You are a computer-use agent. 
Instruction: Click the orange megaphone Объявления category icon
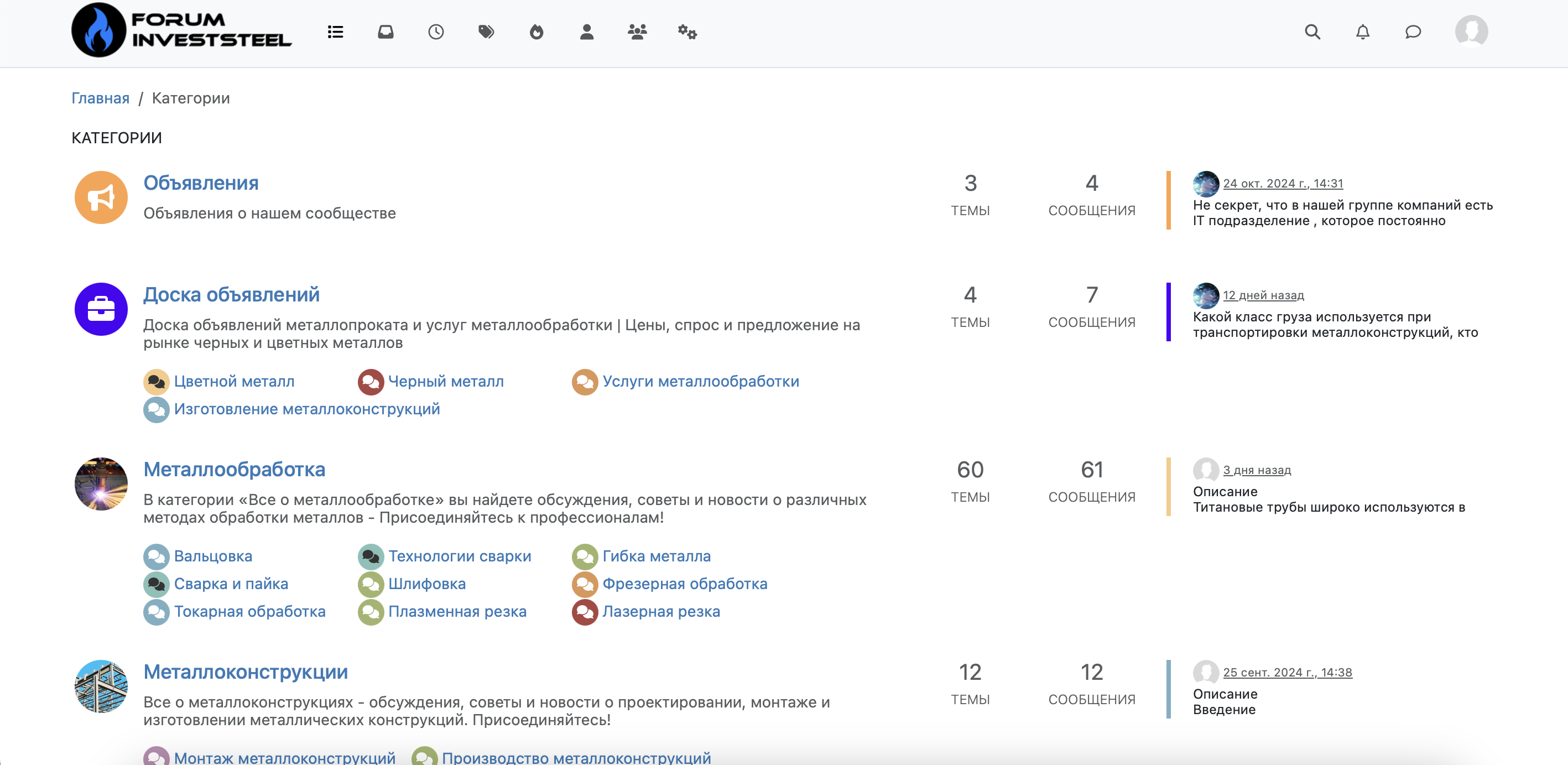(101, 197)
